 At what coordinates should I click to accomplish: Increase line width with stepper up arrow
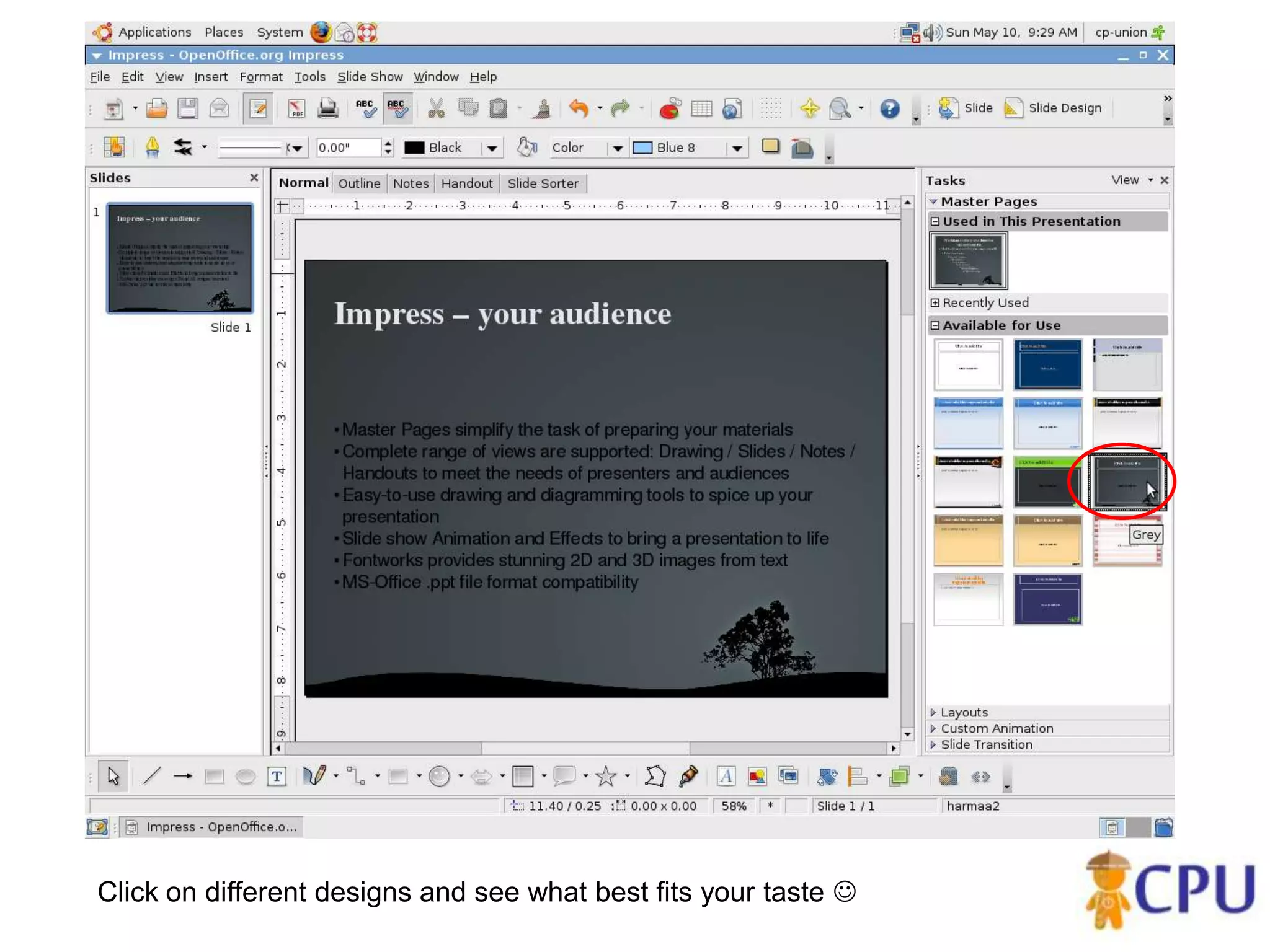(x=388, y=143)
